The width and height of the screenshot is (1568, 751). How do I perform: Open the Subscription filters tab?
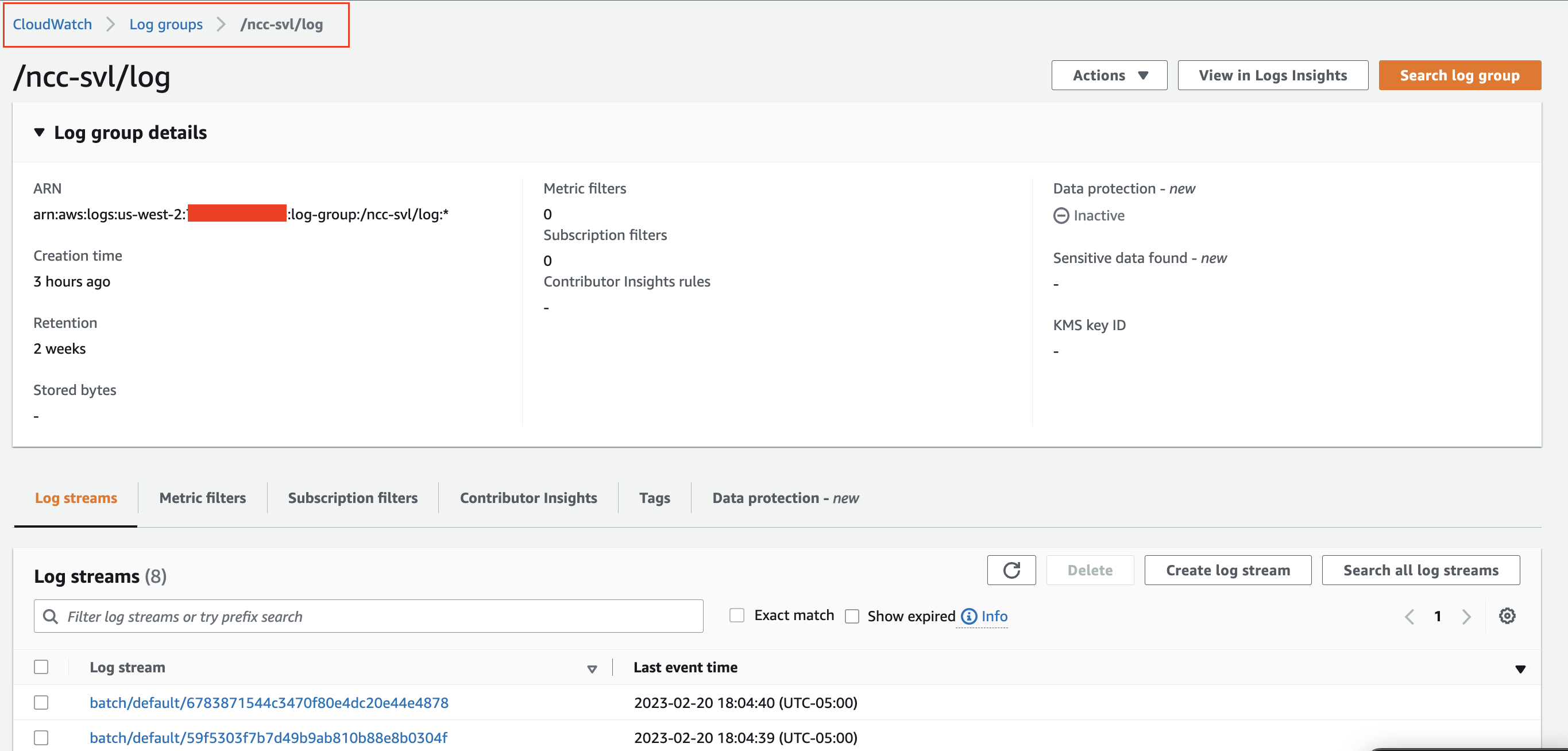(x=353, y=498)
